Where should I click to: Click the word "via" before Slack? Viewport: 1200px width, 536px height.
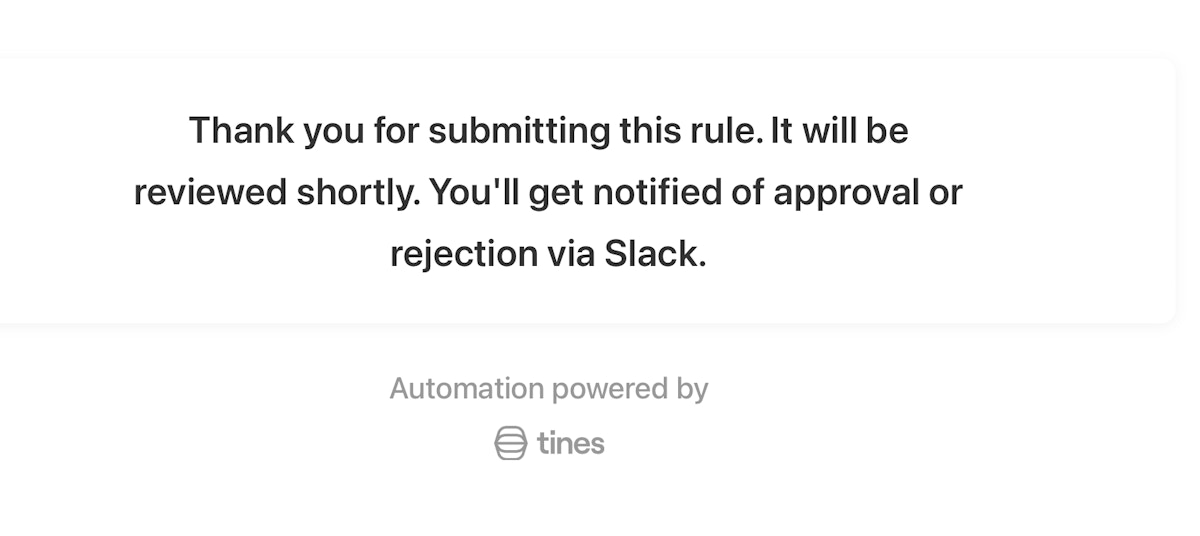click(571, 254)
